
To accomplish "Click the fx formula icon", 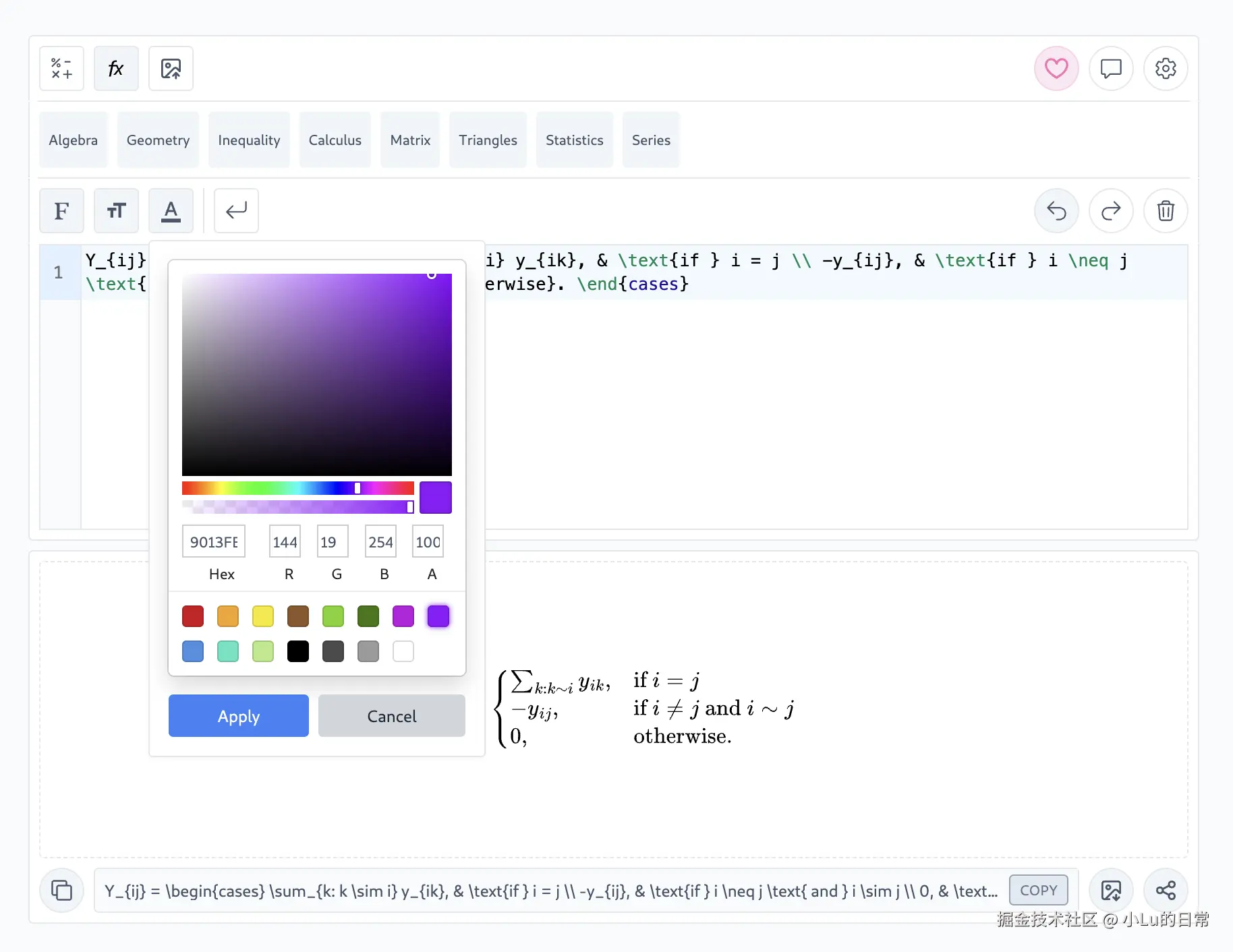I will [x=116, y=69].
